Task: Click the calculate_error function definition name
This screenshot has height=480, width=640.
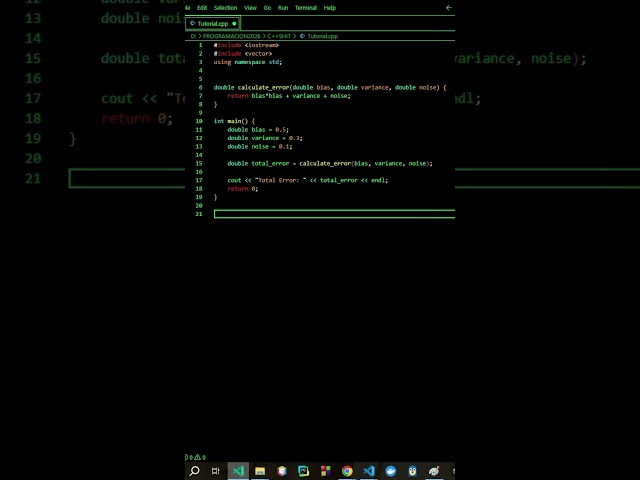Action: click(x=263, y=87)
